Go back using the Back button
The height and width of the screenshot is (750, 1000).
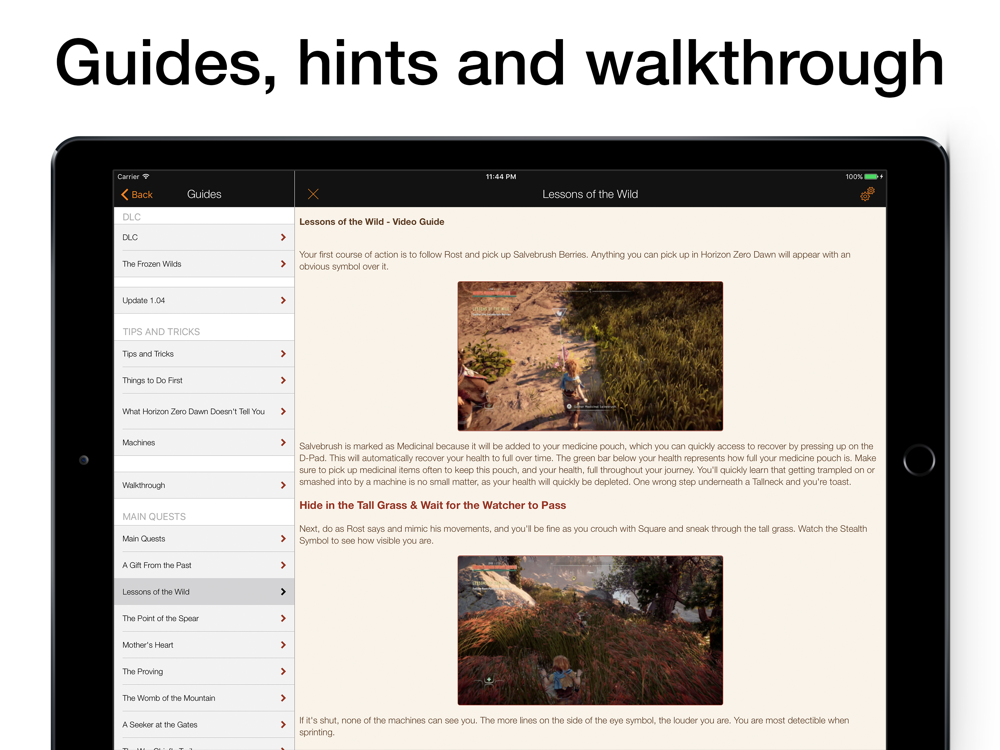pos(137,195)
